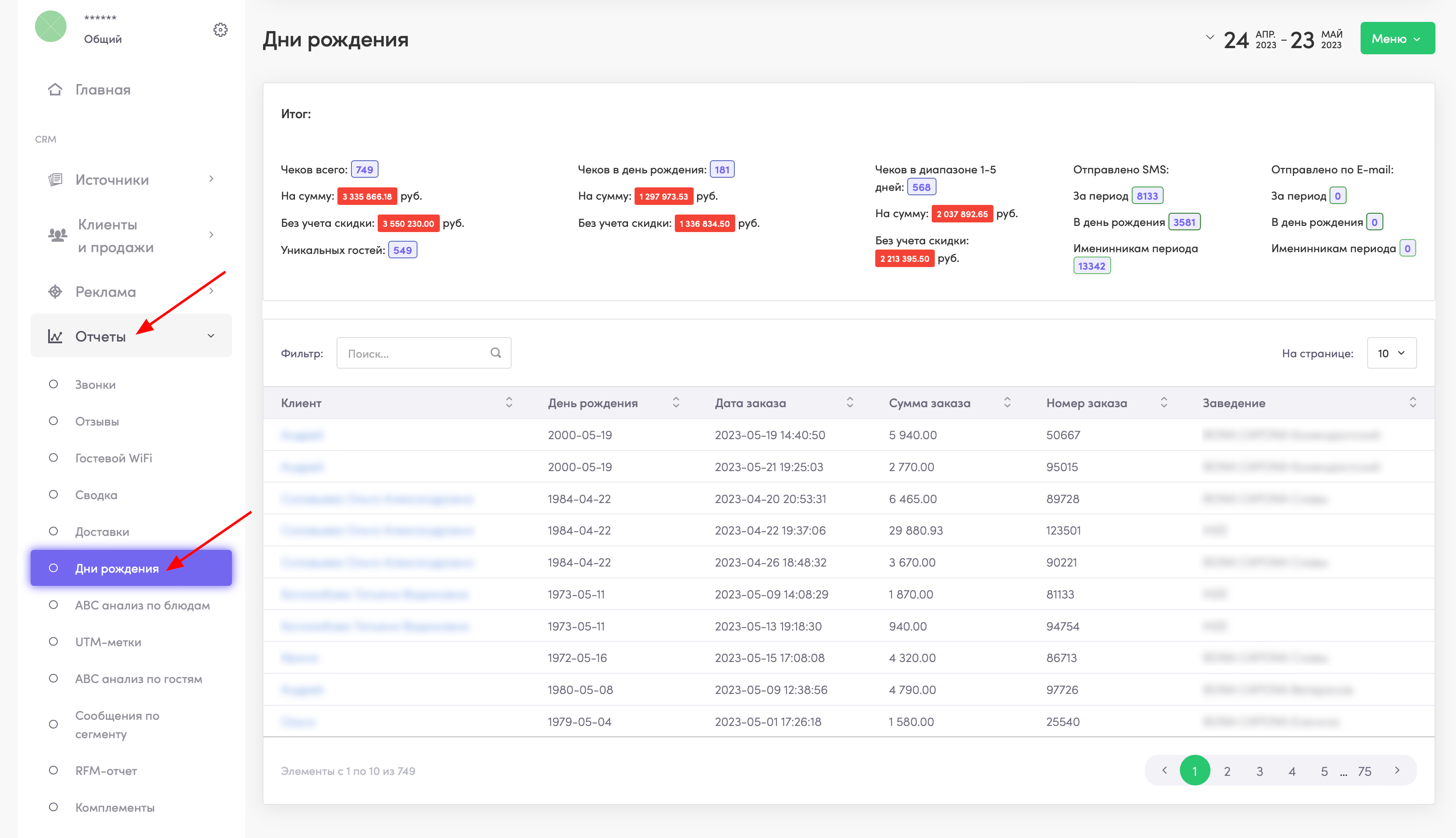The image size is (1456, 838).
Task: Jump to last page 75
Action: 1365,771
